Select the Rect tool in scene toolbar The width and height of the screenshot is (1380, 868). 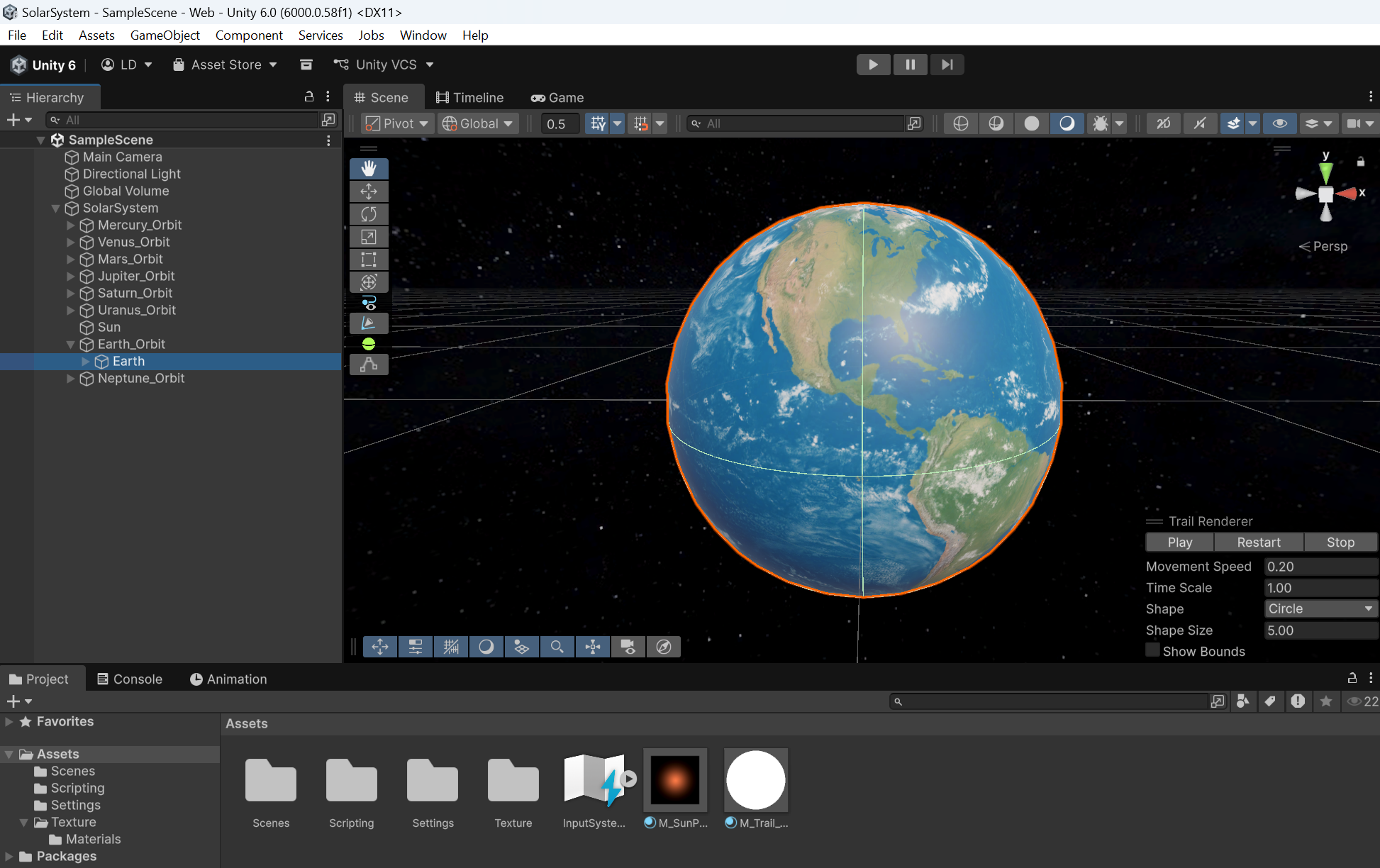coord(369,260)
